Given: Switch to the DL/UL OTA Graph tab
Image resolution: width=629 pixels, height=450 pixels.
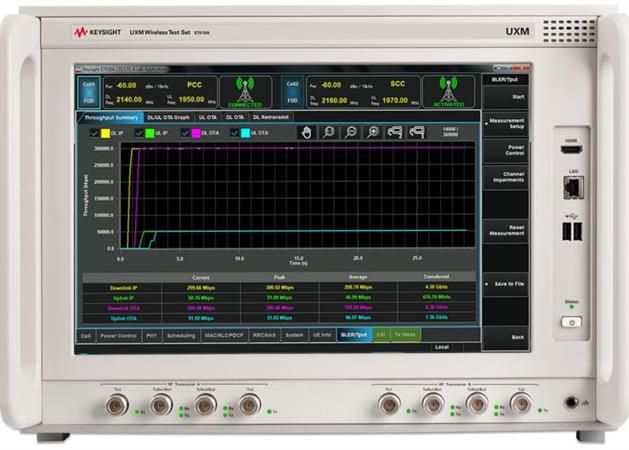Looking at the screenshot, I should 168,118.
